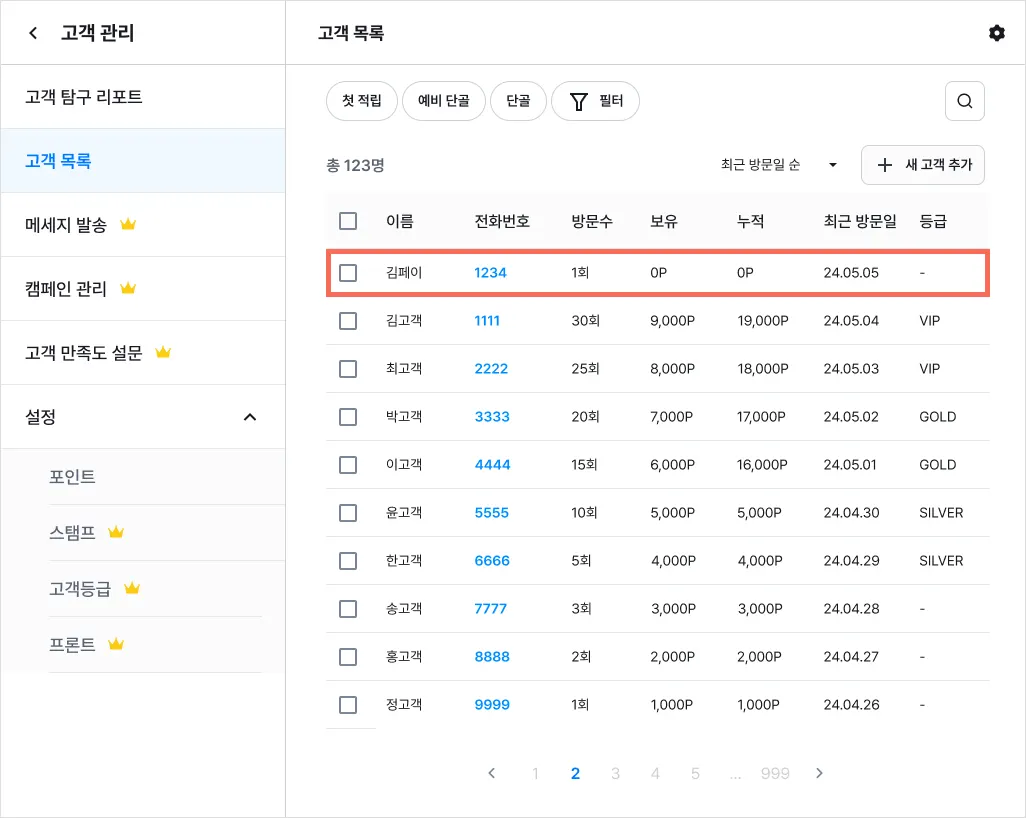This screenshot has width=1026, height=818.
Task: Open 고객 탐구 리포트 menu
Action: (x=143, y=97)
